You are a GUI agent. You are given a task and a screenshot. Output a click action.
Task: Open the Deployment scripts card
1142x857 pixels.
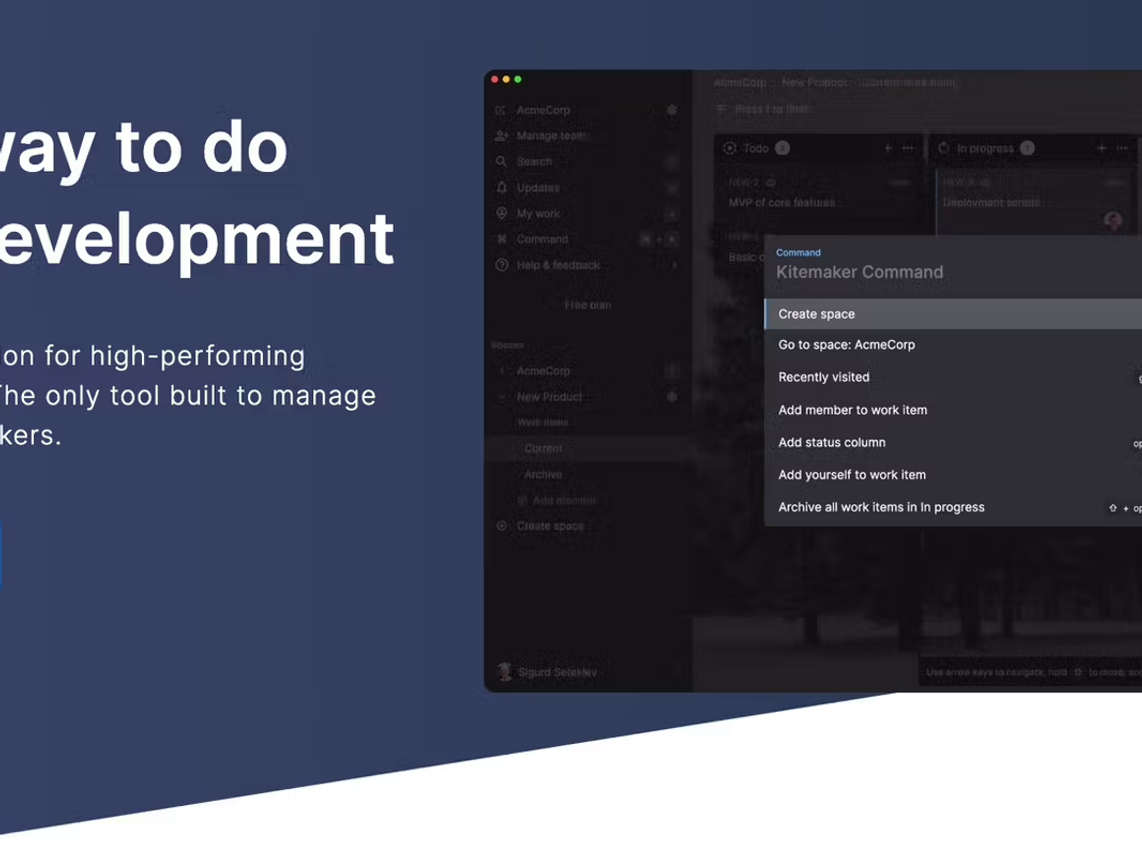(x=1034, y=202)
